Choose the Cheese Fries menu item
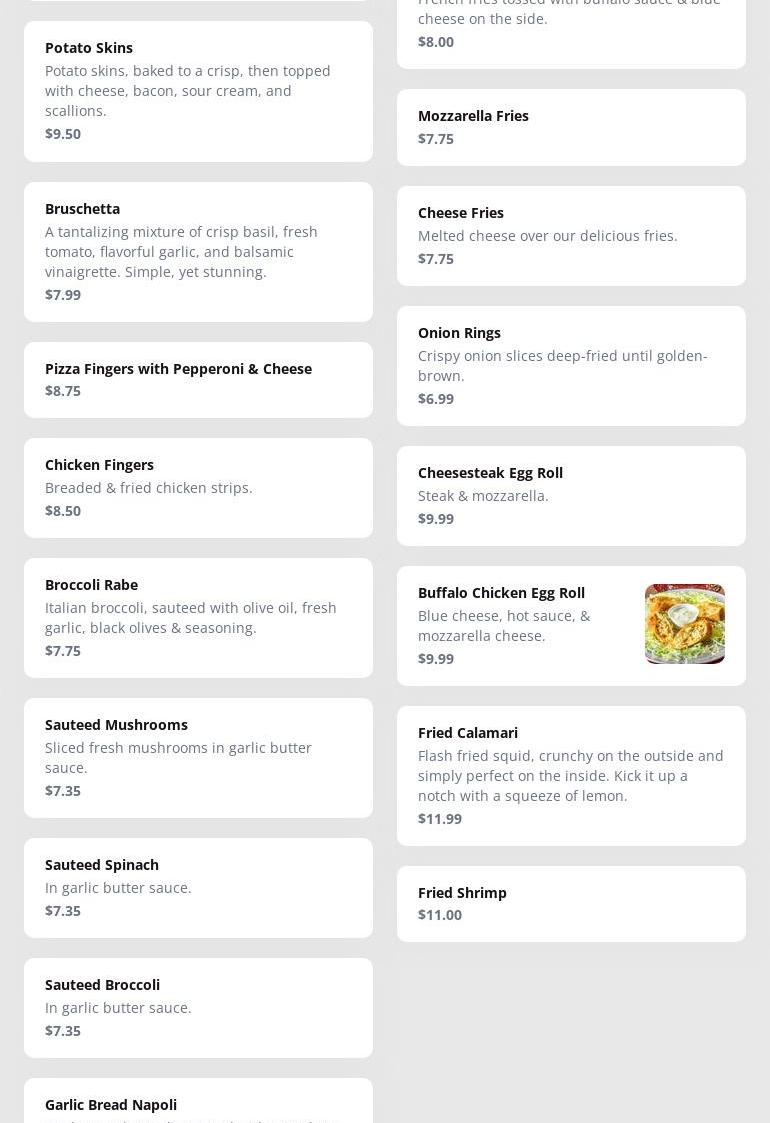The image size is (770, 1123). [x=571, y=235]
